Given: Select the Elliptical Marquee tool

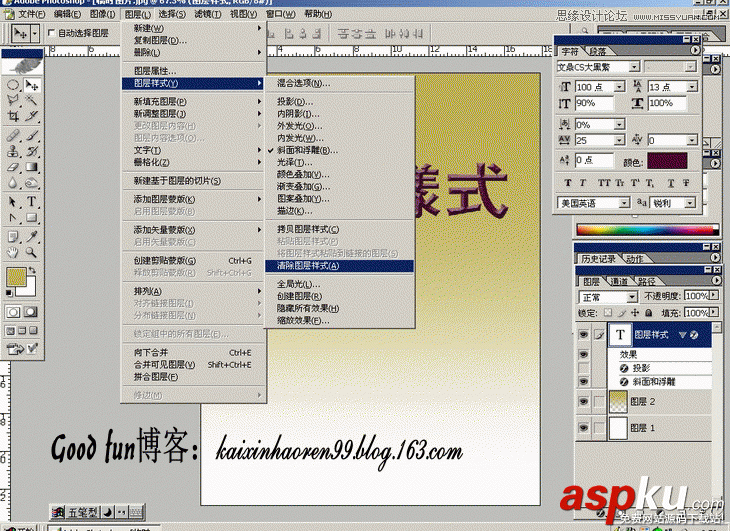Looking at the screenshot, I should [x=13, y=85].
